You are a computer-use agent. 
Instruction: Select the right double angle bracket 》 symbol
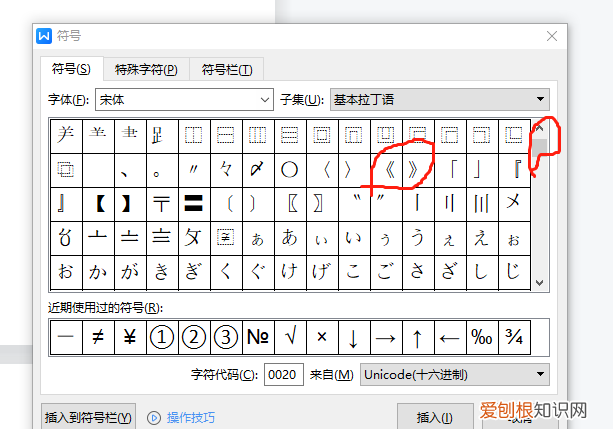[419, 170]
